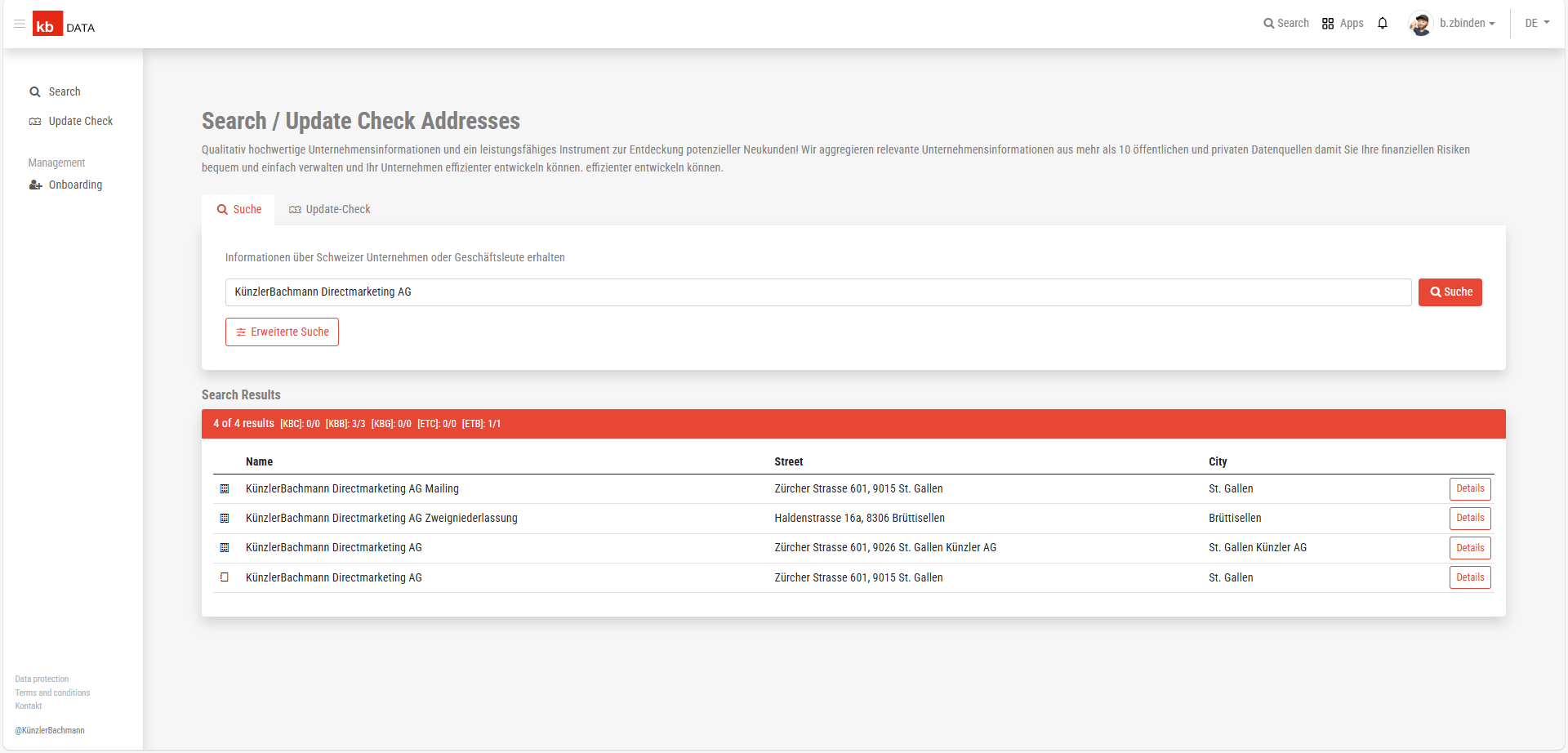Screen dimensions: 1568x753
Task: Open Details for the last result row
Action: tap(1470, 577)
